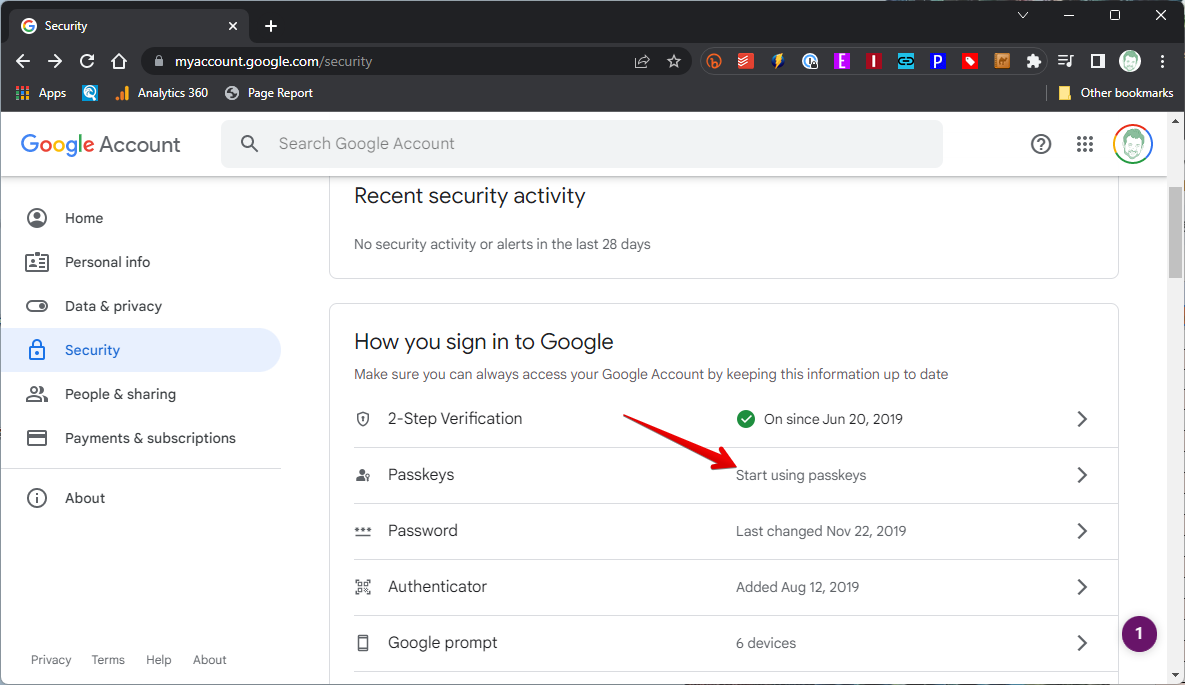Expand the 2-Step Verification chevron
The width and height of the screenshot is (1185, 685).
(1082, 419)
